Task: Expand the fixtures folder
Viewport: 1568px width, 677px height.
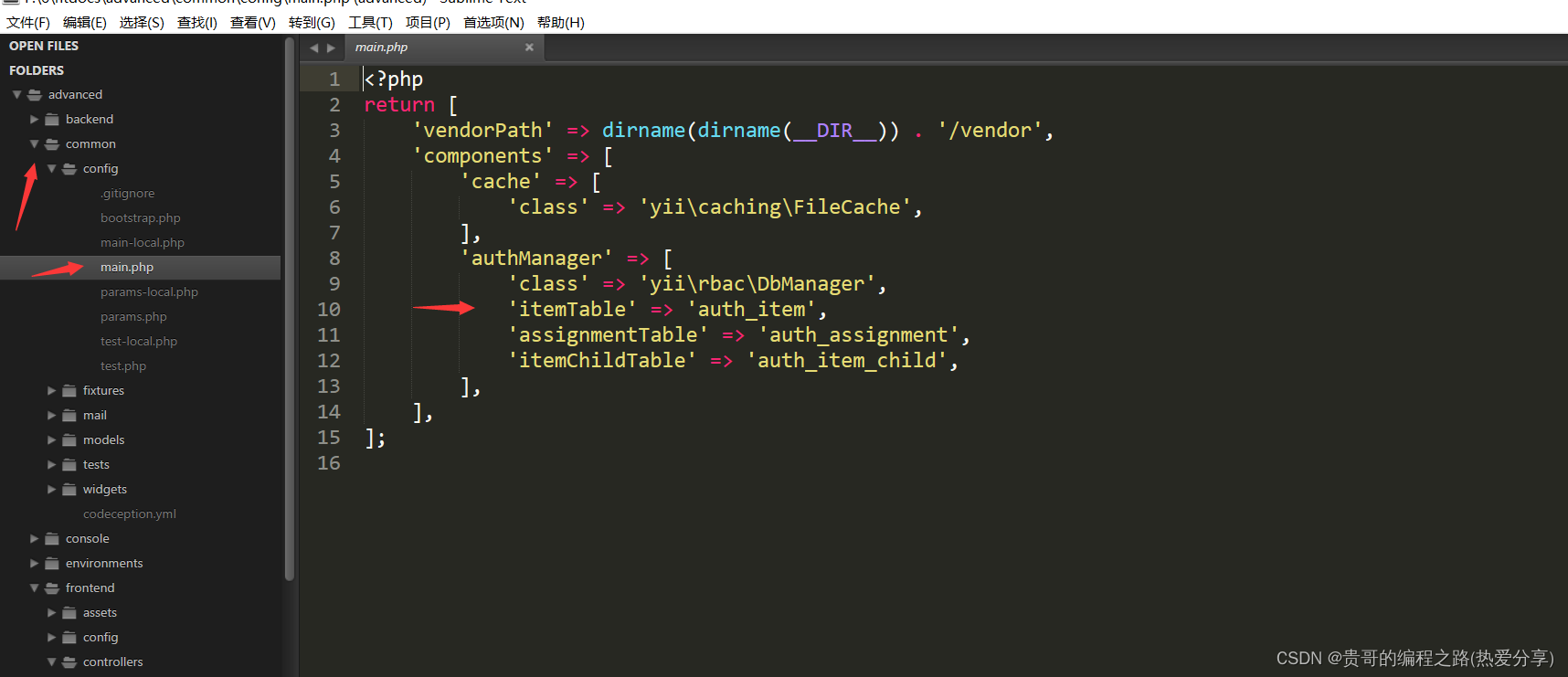Action: coord(51,391)
